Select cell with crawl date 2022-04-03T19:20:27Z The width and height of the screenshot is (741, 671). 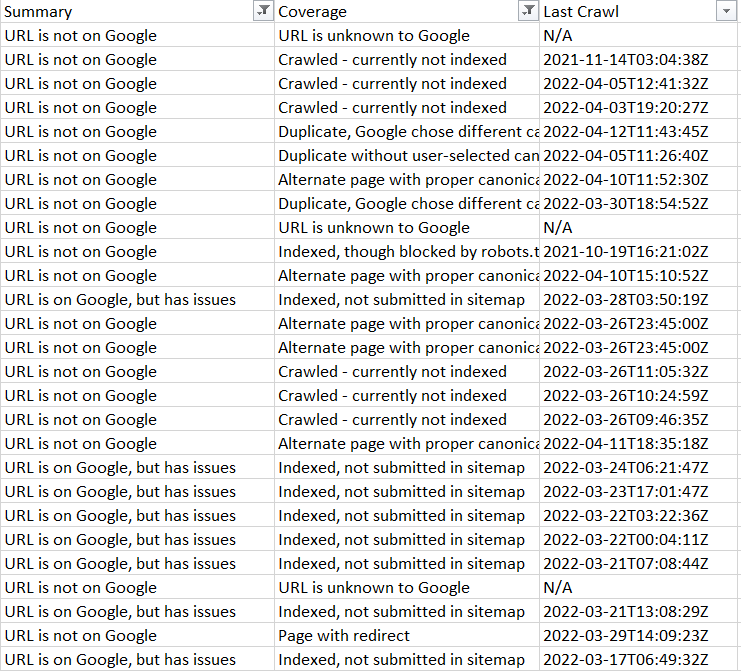pos(638,108)
